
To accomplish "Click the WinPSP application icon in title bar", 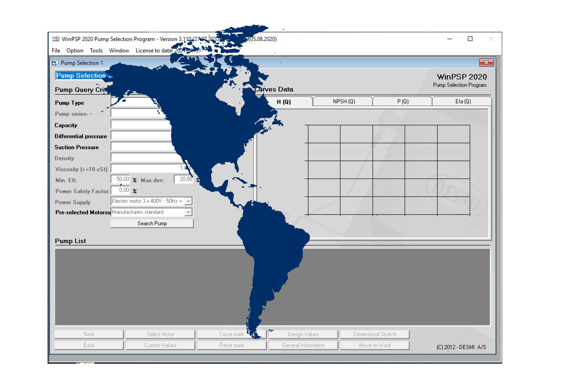I will coord(56,39).
